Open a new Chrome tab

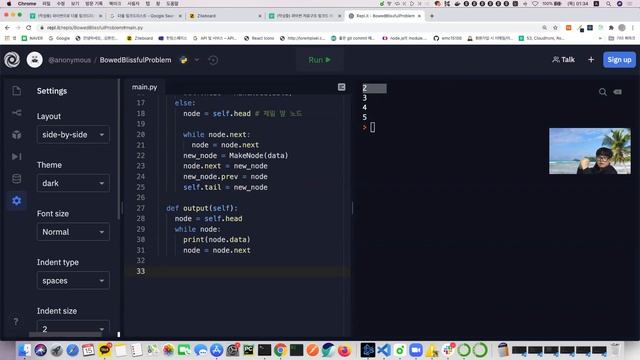pos(432,16)
